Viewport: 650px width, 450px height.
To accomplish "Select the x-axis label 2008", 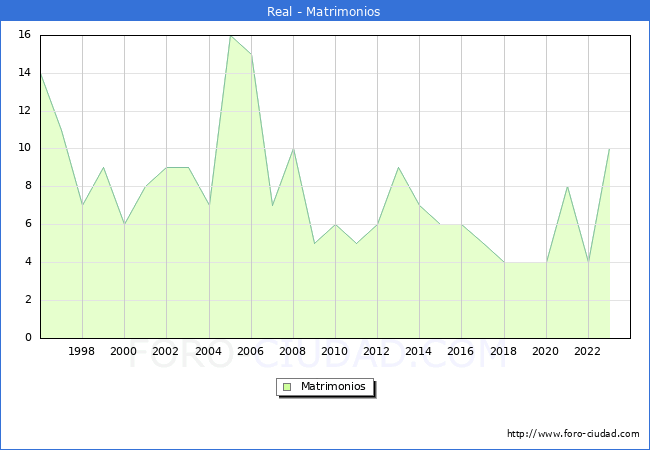I will click(292, 351).
